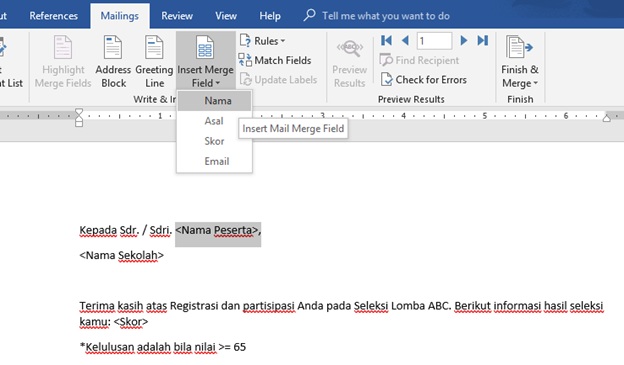Expand the Insert Merge Field dropdown arrow
The image size is (624, 365).
[x=218, y=83]
